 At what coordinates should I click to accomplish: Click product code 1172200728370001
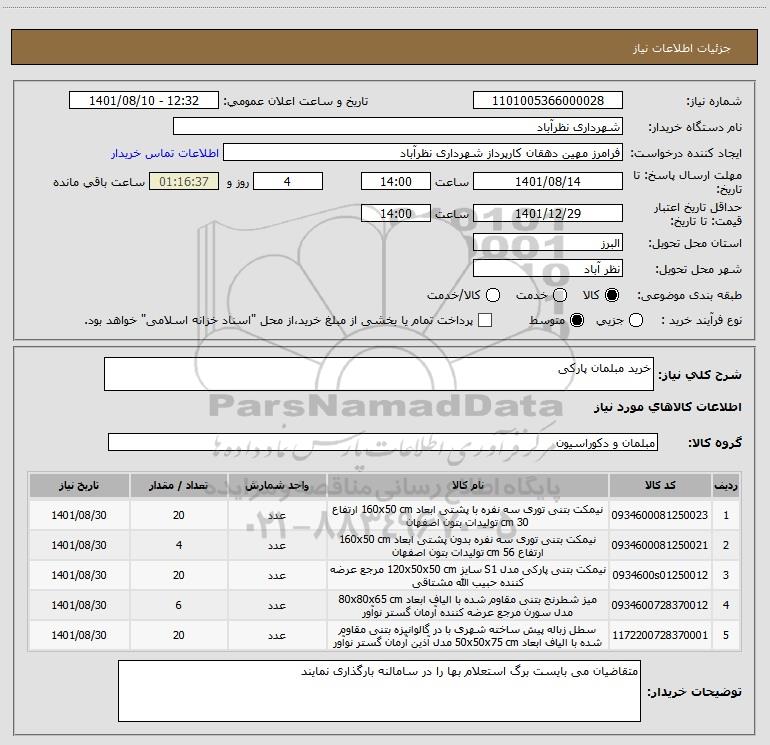pyautogui.click(x=660, y=635)
